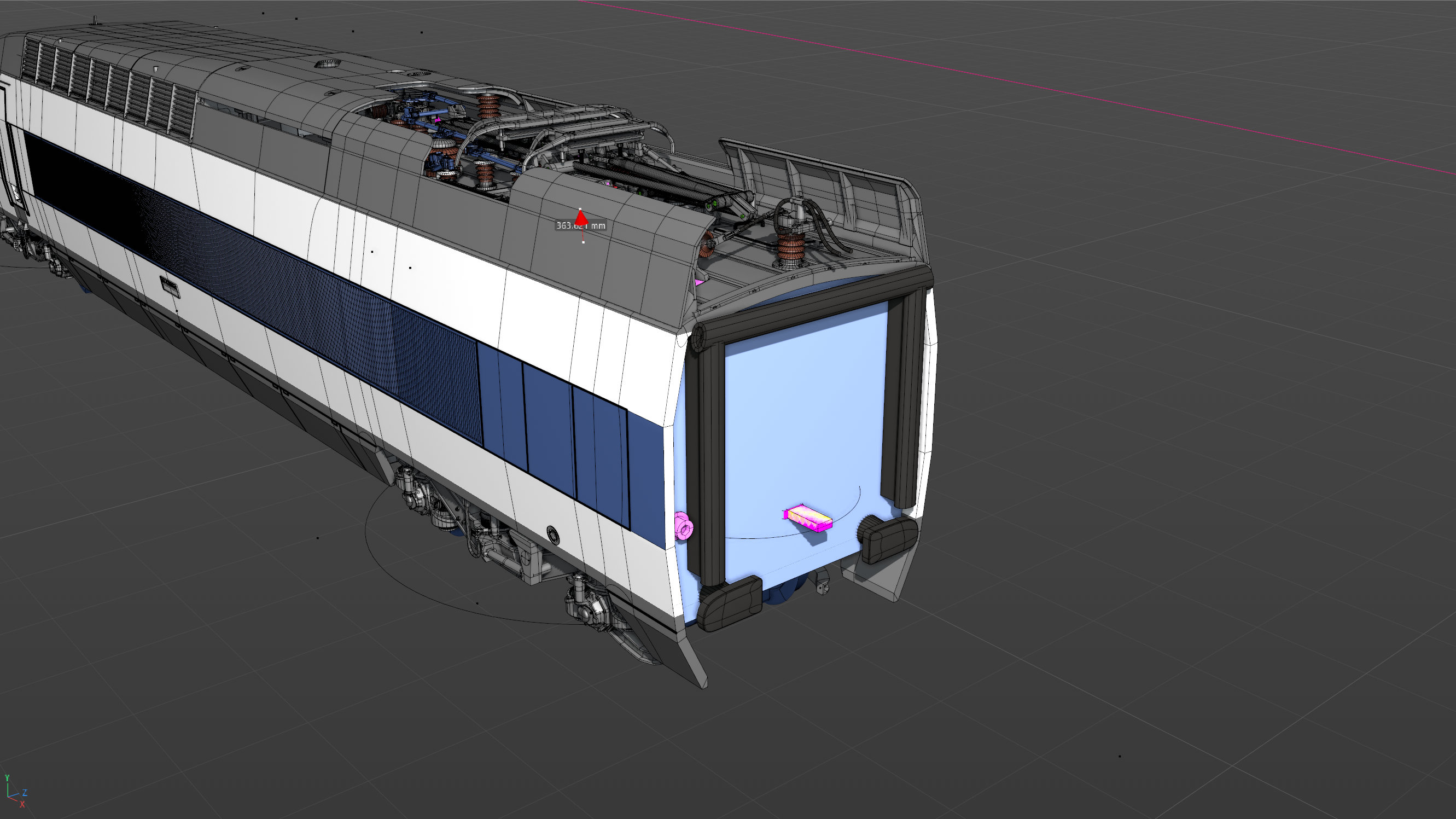1456x819 pixels.
Task: Click the XYZ axis indicator in corner
Action: (14, 792)
